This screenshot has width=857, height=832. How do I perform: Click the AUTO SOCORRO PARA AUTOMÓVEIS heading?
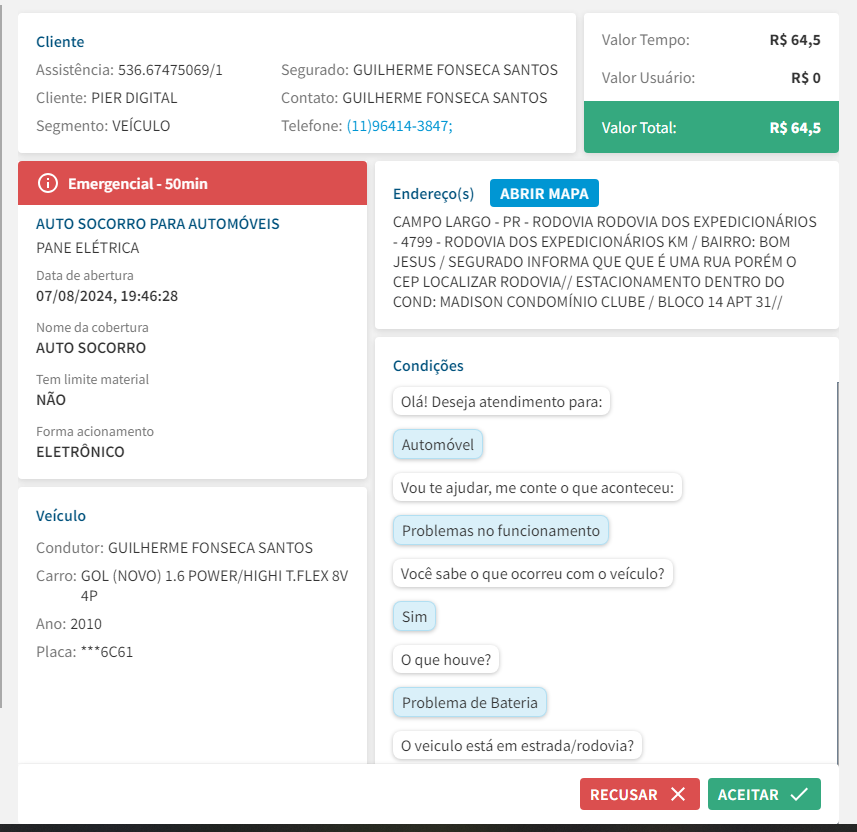[x=158, y=224]
